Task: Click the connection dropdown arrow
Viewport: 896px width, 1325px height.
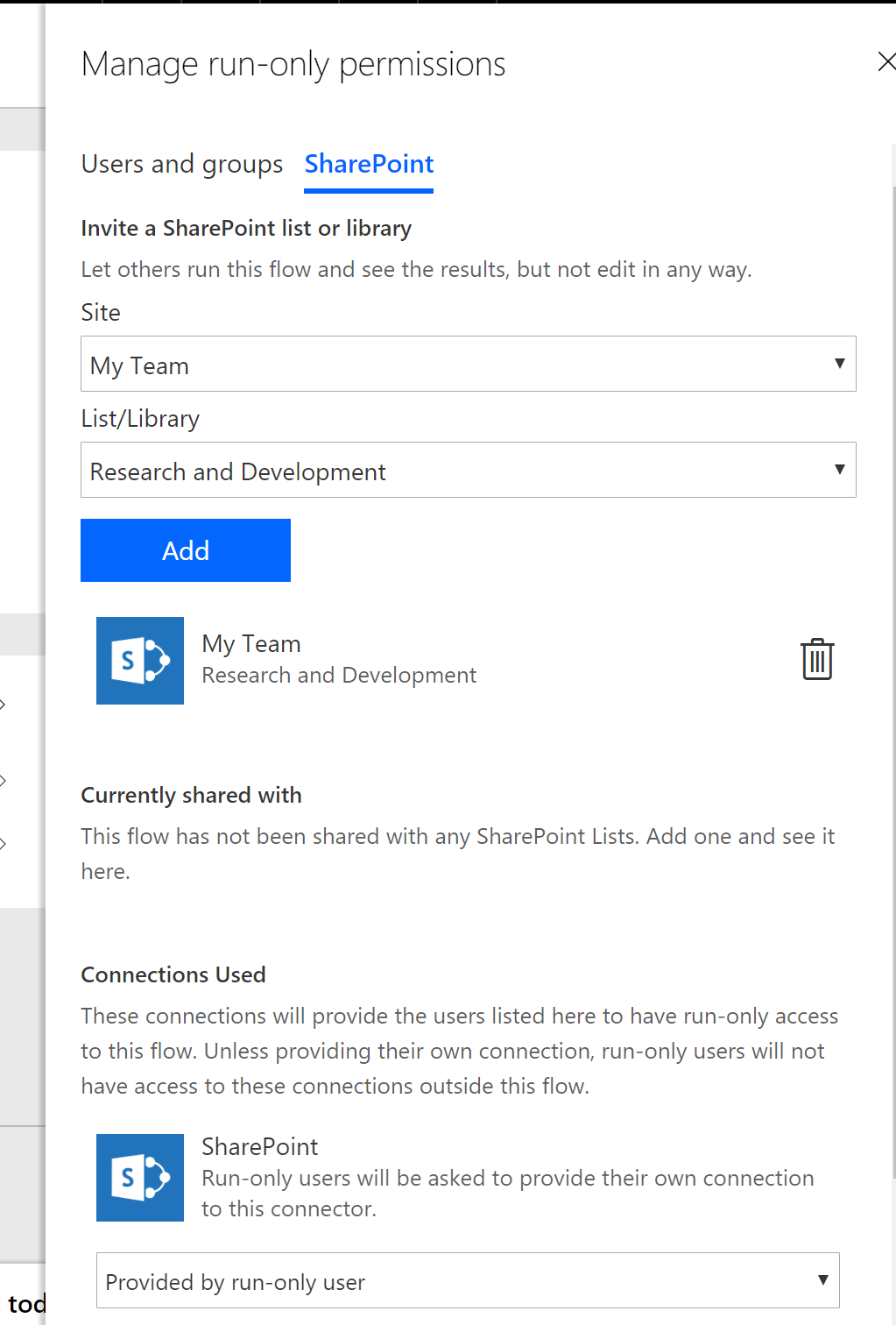Action: point(822,1279)
